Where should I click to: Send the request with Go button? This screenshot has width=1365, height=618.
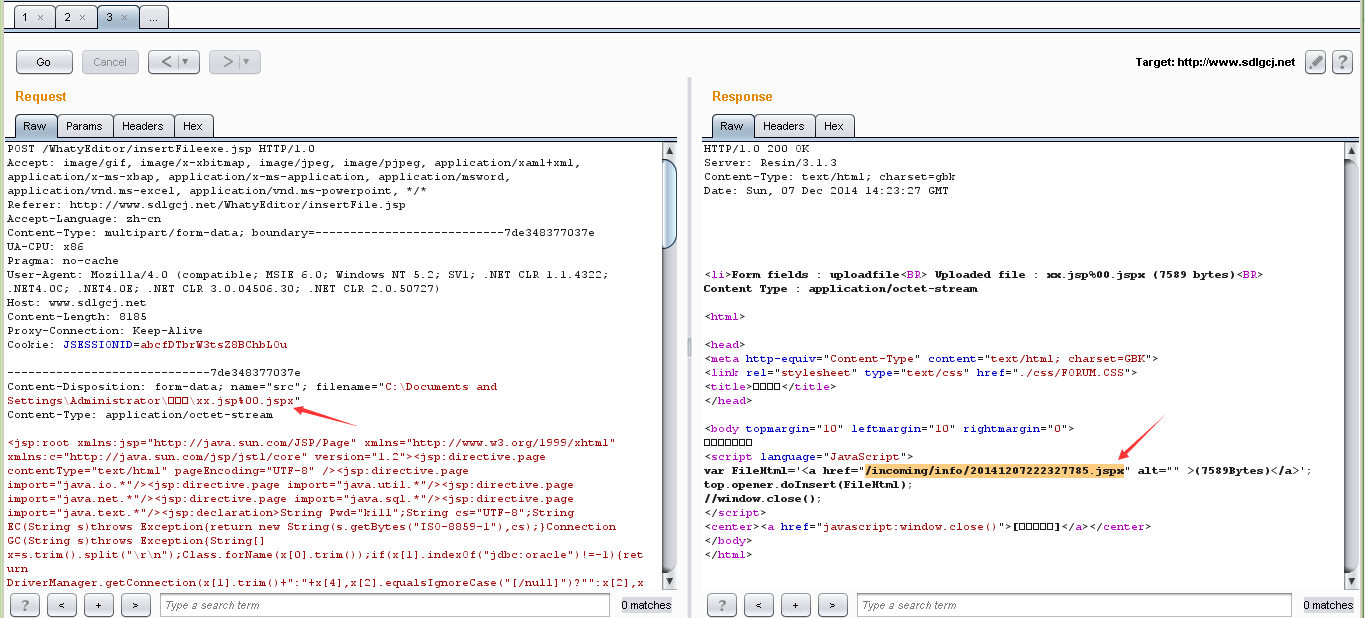click(44, 62)
